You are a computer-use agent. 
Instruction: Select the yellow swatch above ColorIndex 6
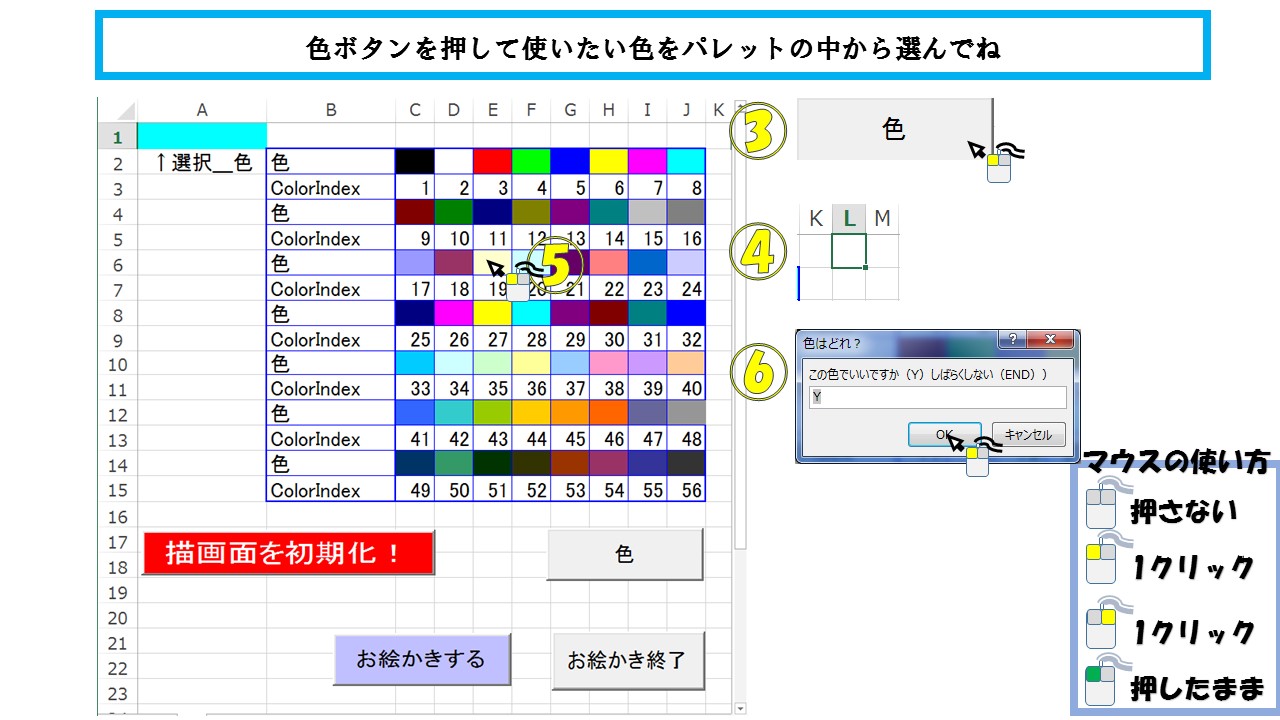pos(608,161)
